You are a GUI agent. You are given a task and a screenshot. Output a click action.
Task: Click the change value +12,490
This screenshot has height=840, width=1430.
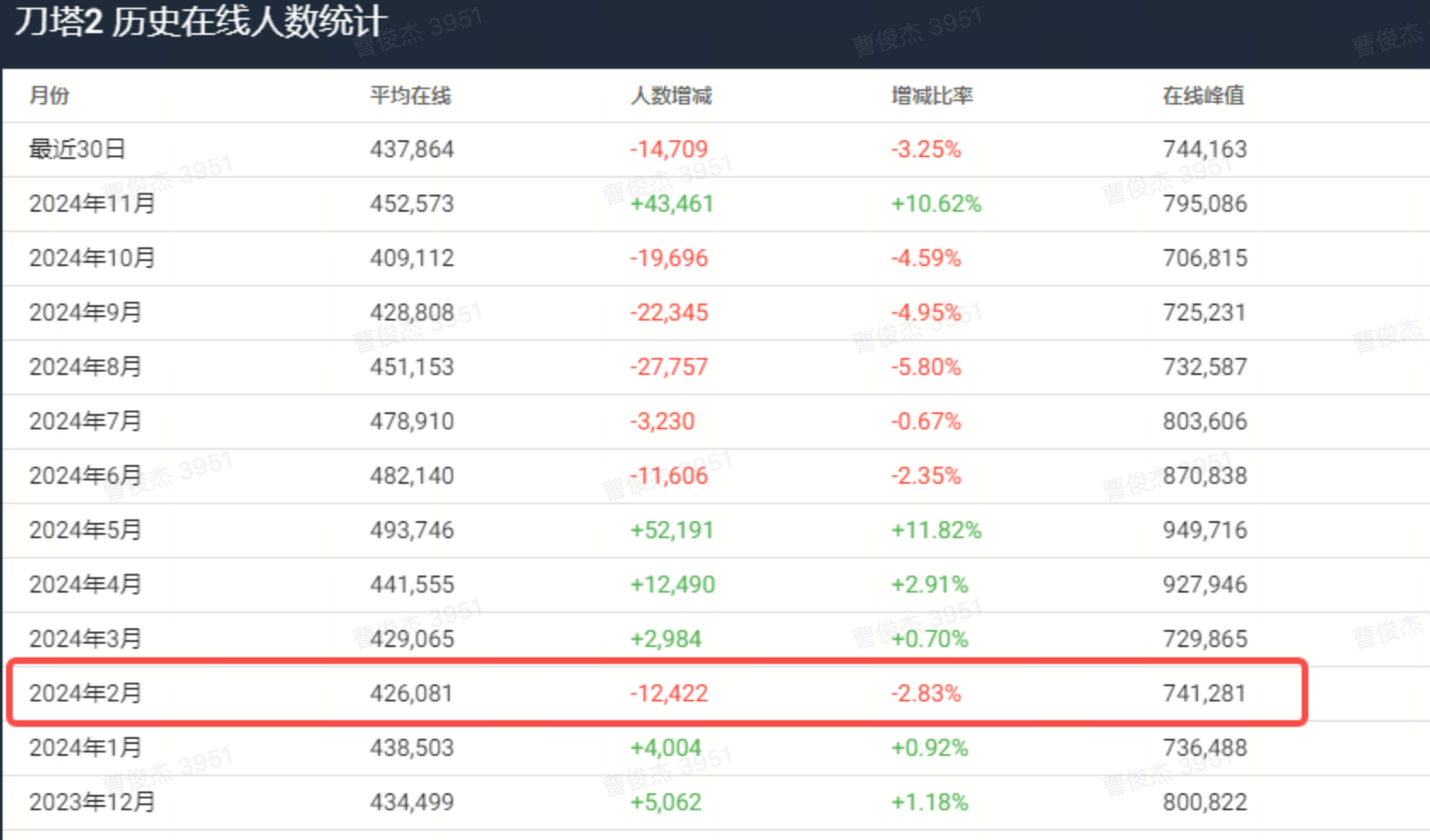(672, 585)
